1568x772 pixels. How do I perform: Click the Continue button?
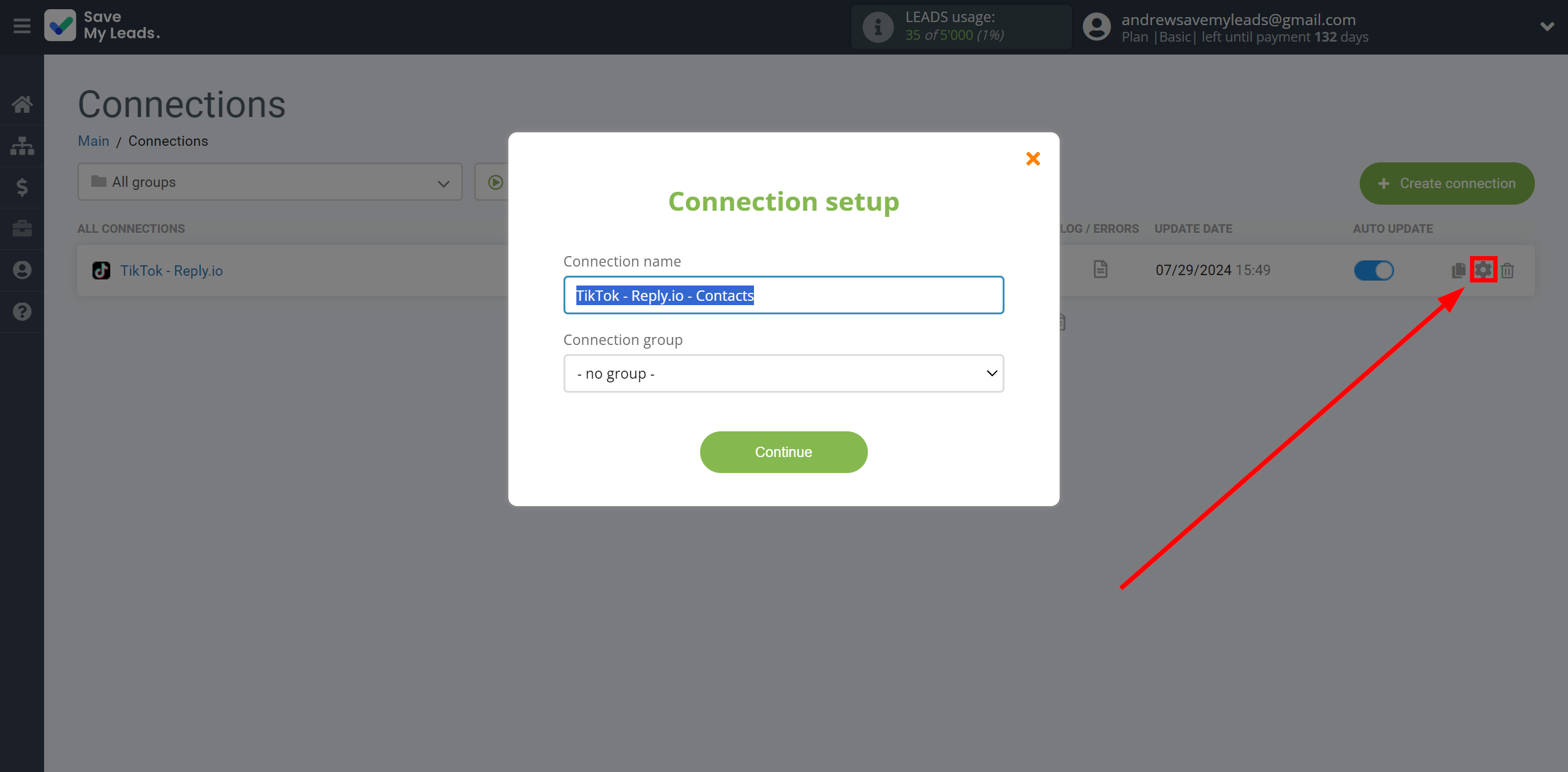pos(784,452)
